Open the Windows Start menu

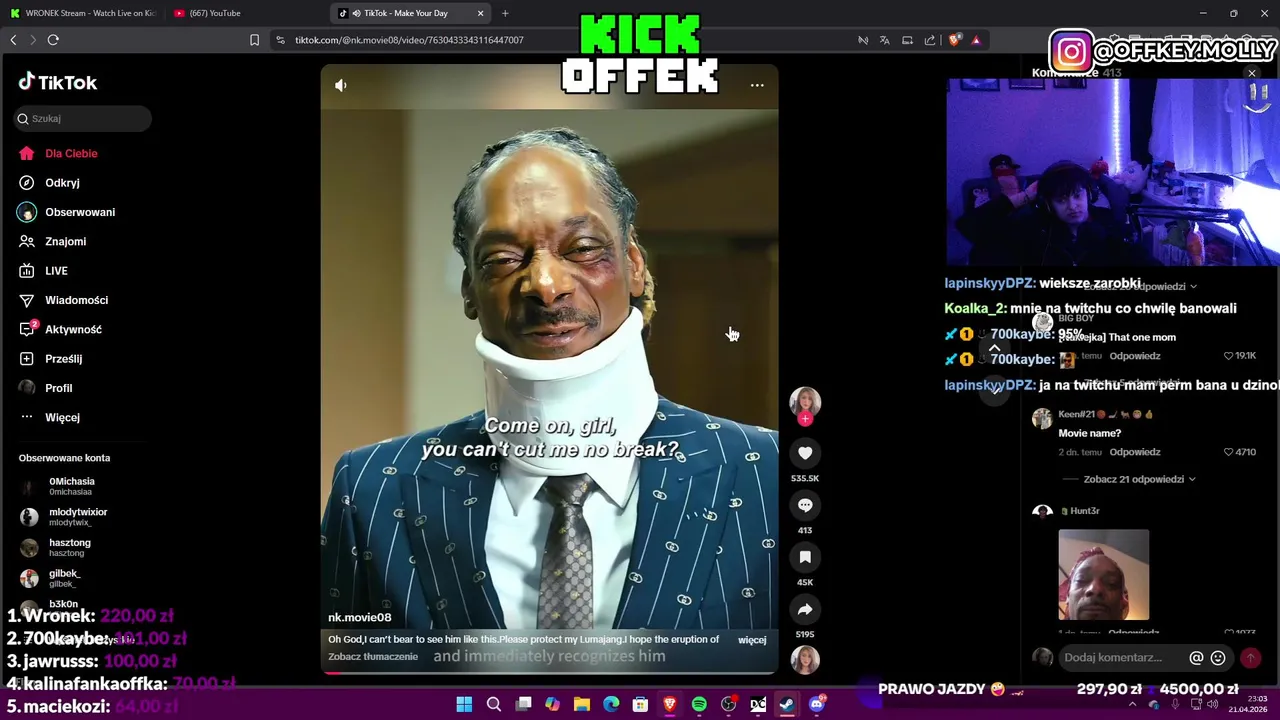pyautogui.click(x=464, y=705)
